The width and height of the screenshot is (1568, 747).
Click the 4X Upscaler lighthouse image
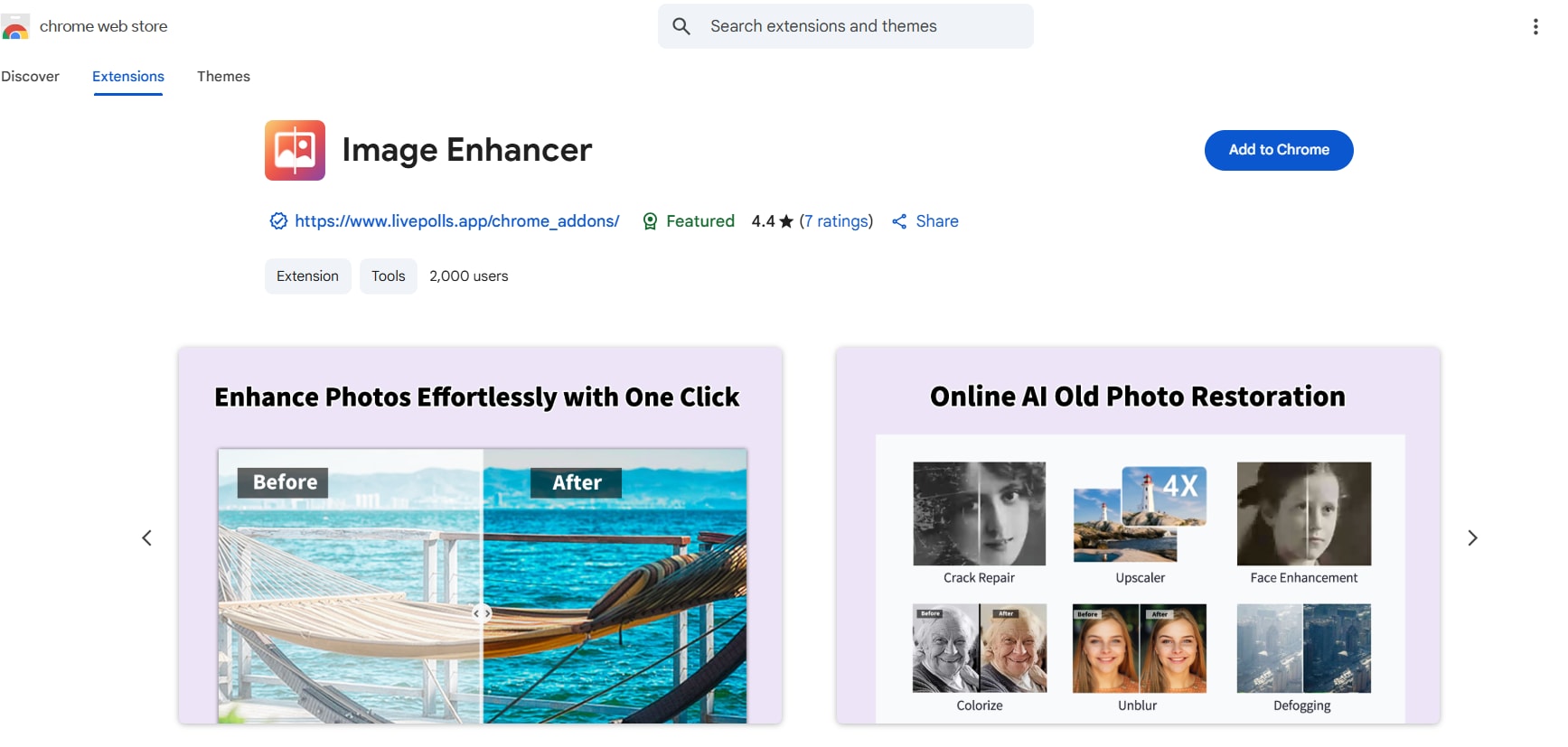pos(1140,514)
